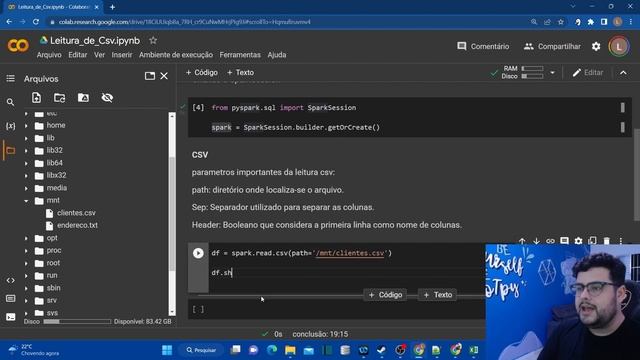Refresh the Arquivos file browser
Screen dimensions: 640x360
coord(60,98)
